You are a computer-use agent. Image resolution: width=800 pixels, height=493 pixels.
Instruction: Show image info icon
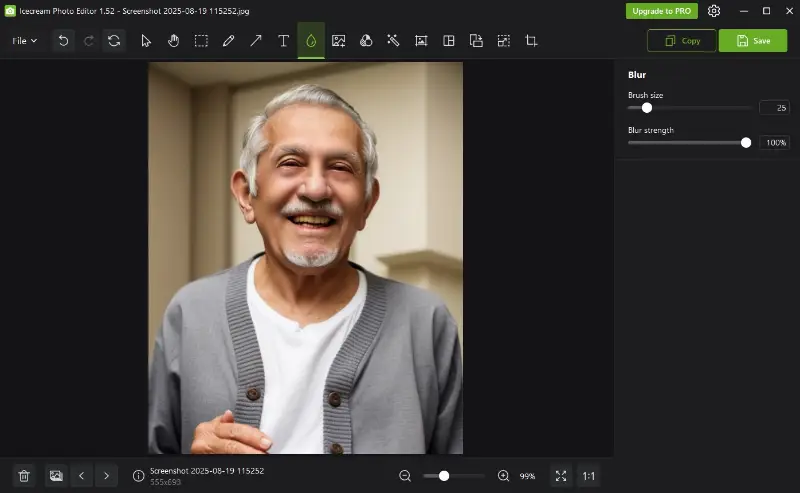[139, 476]
